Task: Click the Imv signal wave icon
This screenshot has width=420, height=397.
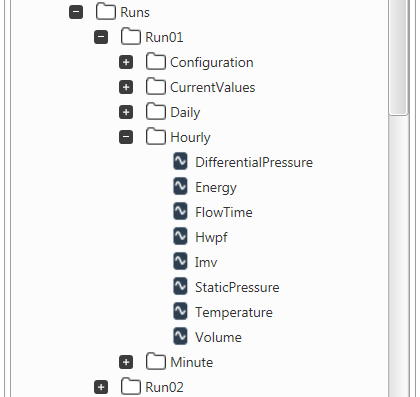Action: point(180,261)
